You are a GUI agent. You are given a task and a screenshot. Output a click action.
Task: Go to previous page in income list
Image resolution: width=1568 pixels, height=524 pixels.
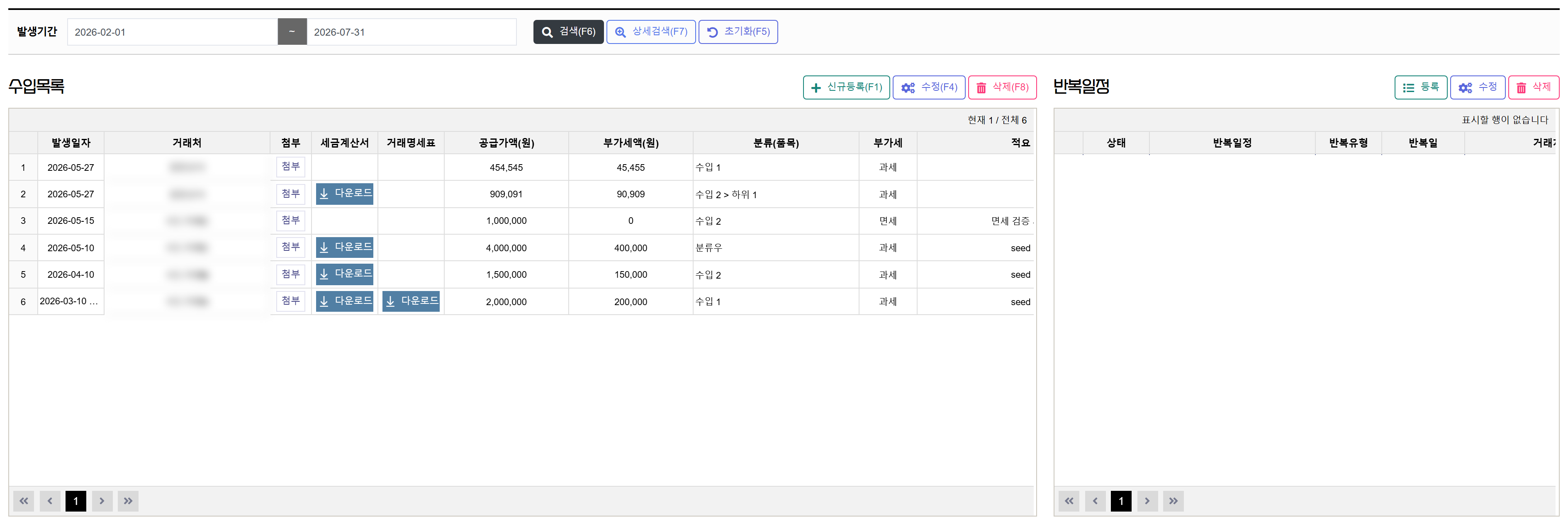tap(50, 501)
